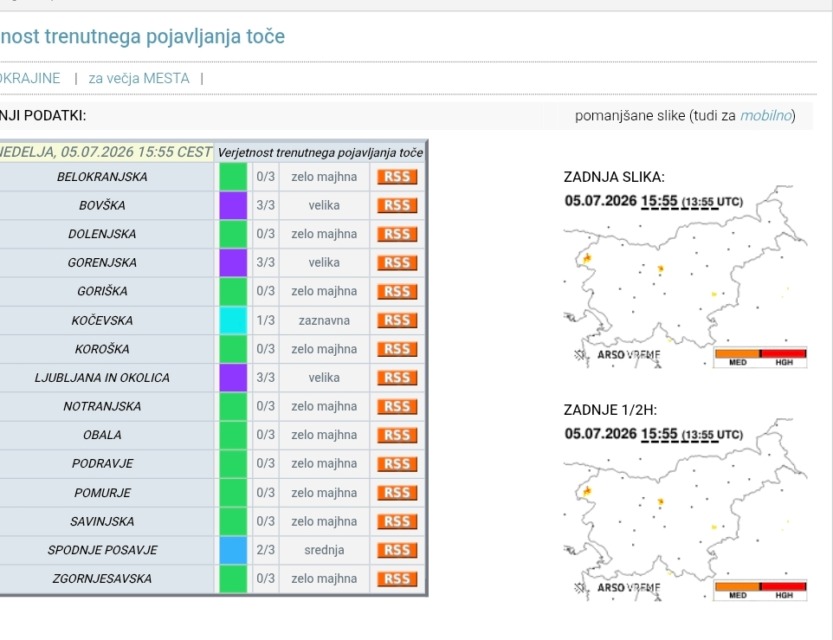
Task: Open the RSS feed for Belokranjska
Action: 397,177
